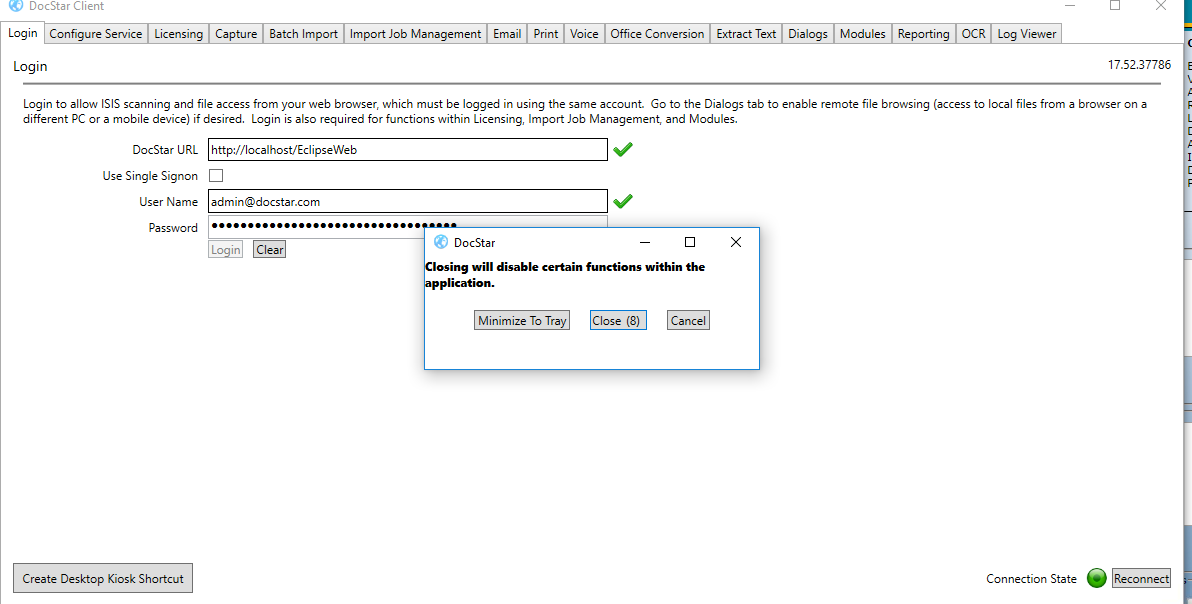Maximize the DocStar dialog window
The width and height of the screenshot is (1192, 604).
point(690,242)
